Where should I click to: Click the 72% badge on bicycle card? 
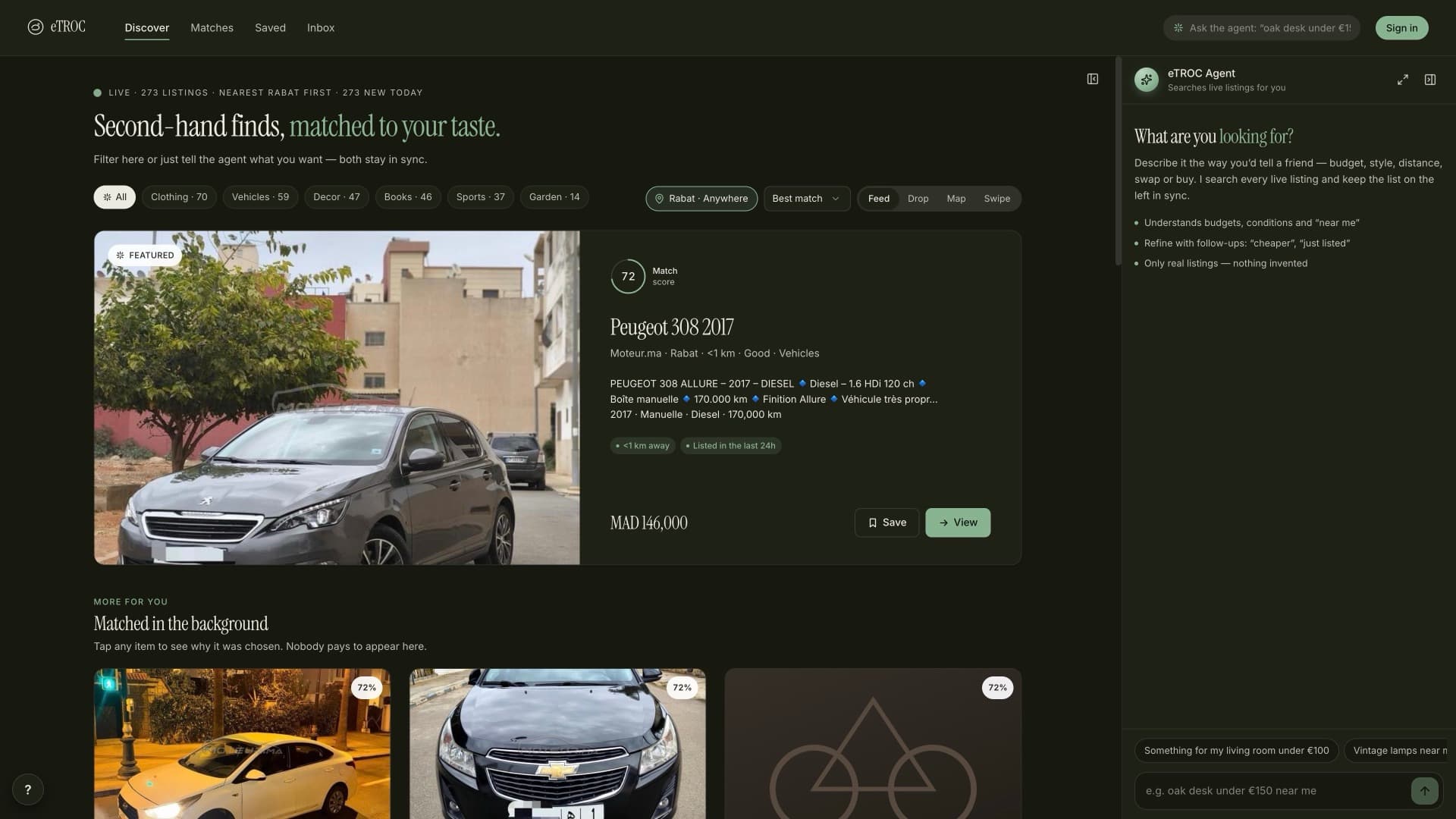(997, 688)
